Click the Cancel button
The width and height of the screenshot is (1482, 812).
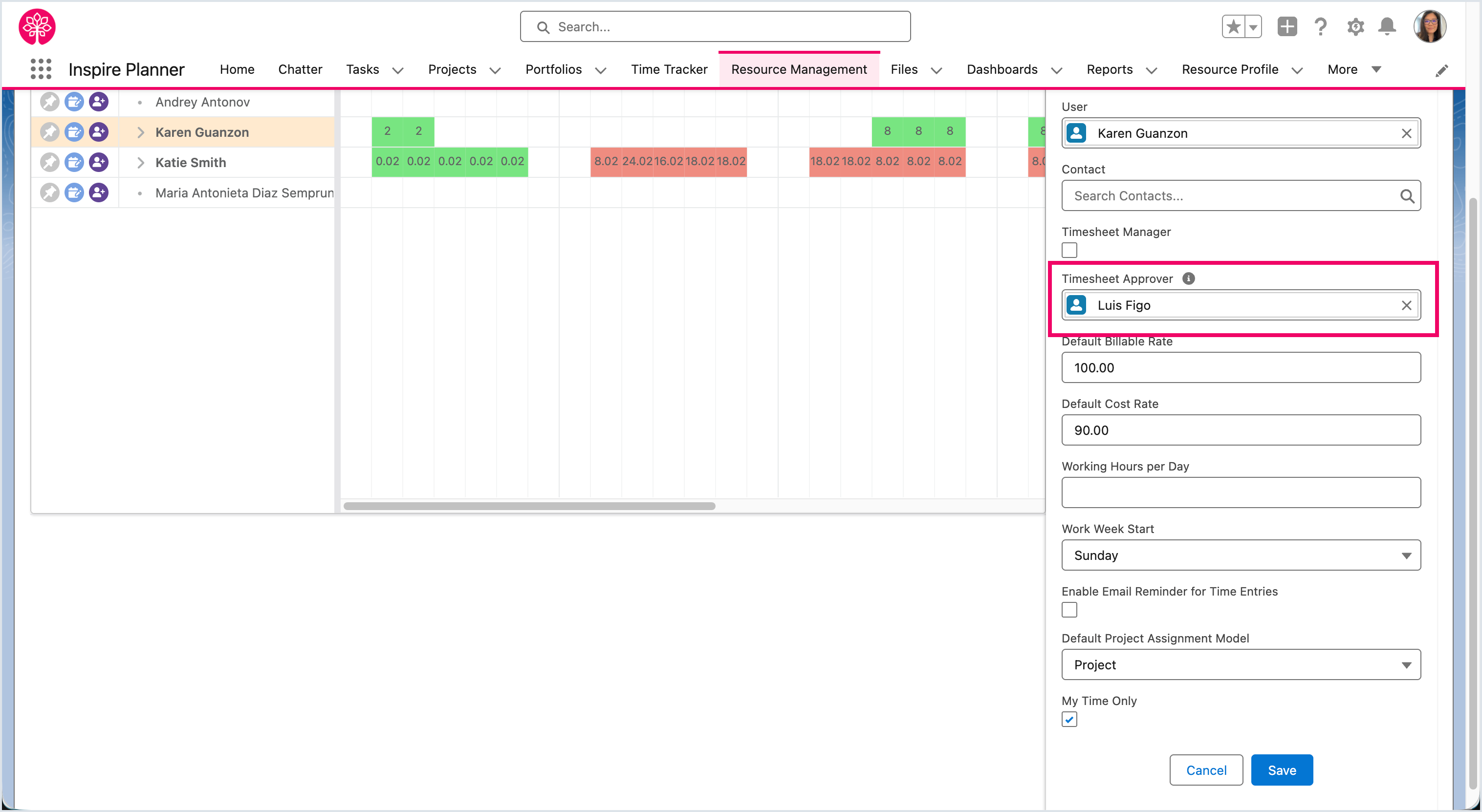pos(1206,770)
